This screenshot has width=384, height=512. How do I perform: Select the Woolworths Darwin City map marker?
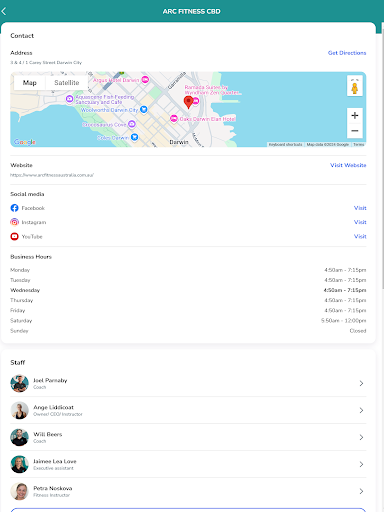[x=144, y=109]
